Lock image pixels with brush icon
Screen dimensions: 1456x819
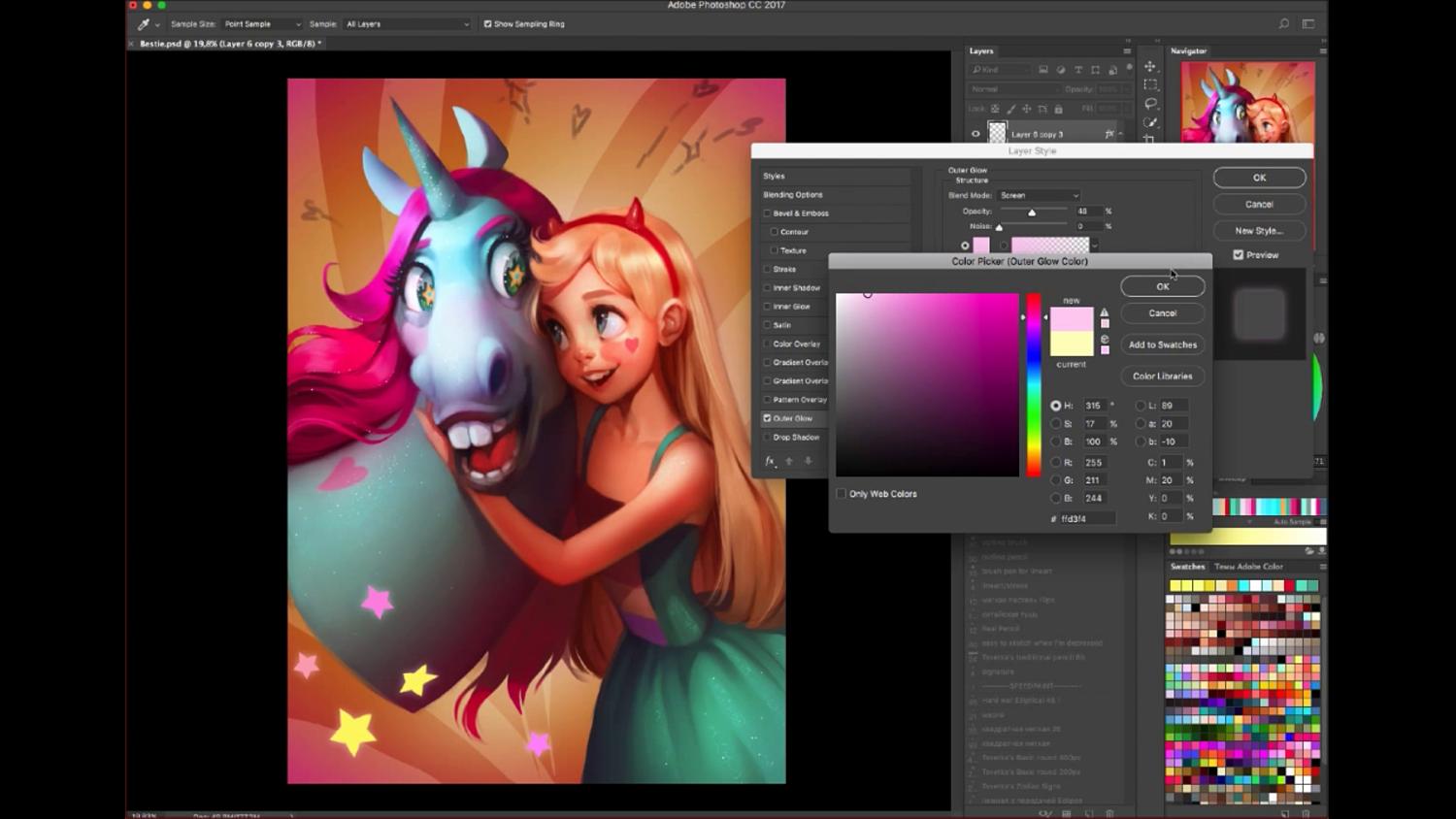(1010, 109)
